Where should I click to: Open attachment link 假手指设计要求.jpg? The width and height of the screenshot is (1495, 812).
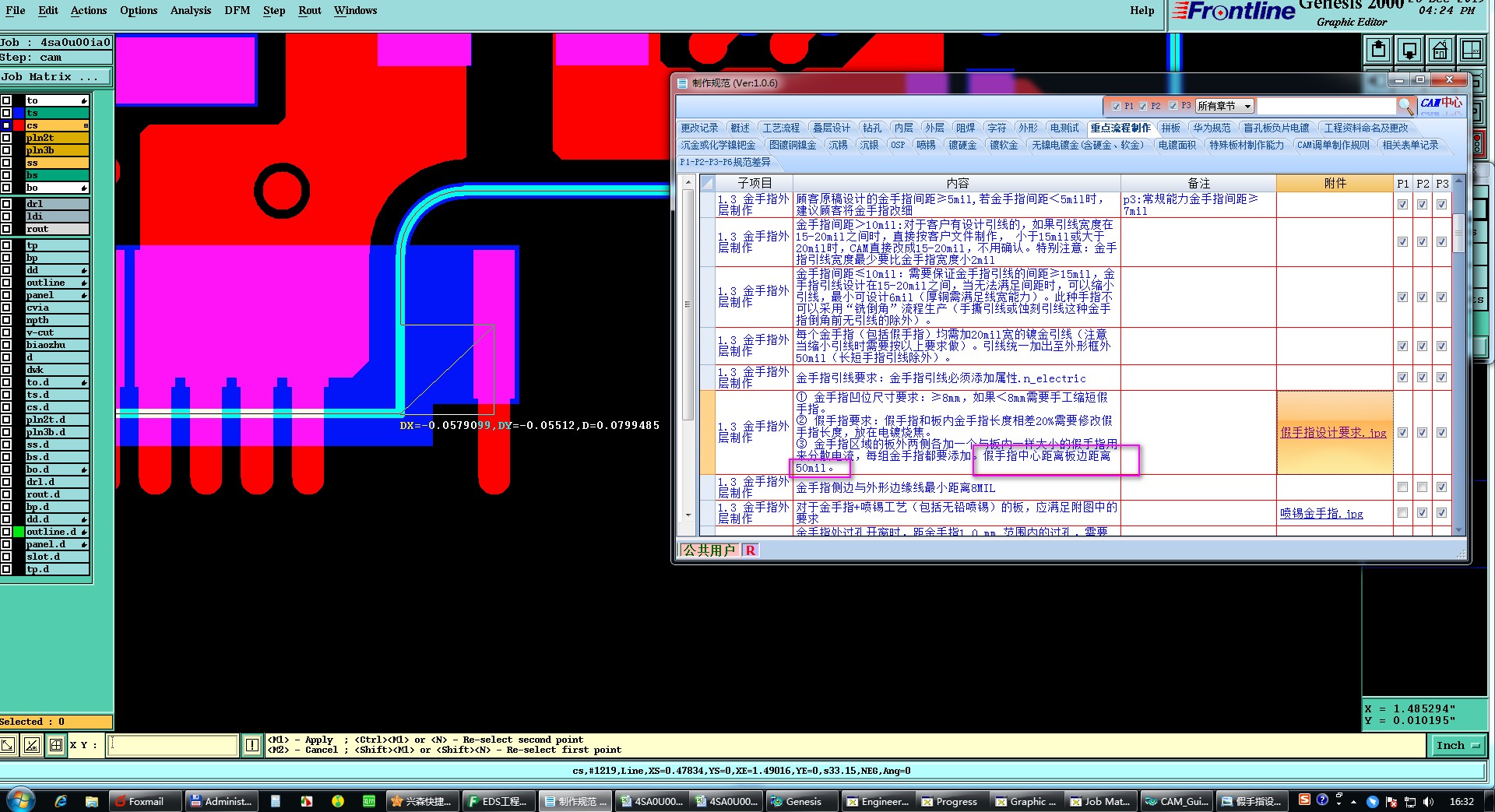coord(1333,433)
